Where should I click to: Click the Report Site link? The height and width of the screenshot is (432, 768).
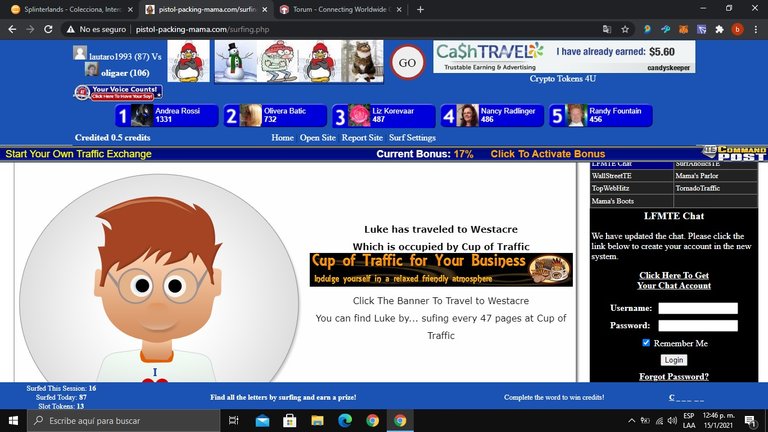coord(362,138)
